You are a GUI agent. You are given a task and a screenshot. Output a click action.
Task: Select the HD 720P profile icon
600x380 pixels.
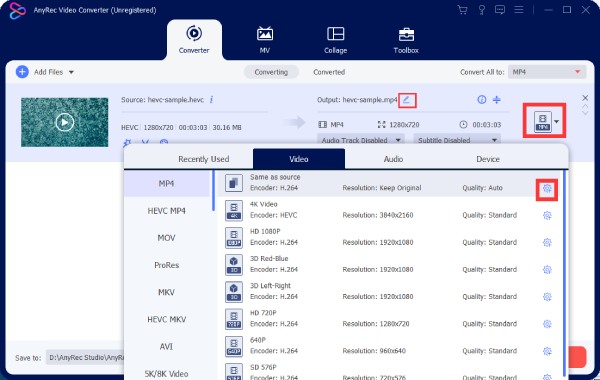tap(234, 319)
